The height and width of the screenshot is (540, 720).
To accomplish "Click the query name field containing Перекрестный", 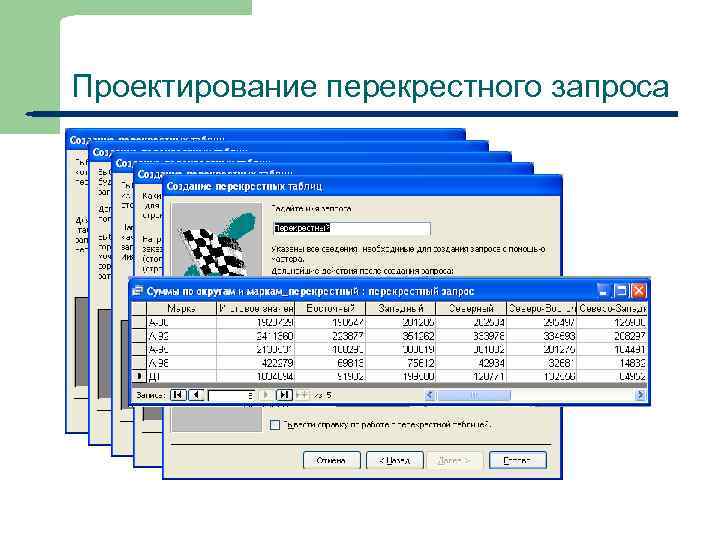I will (x=352, y=228).
